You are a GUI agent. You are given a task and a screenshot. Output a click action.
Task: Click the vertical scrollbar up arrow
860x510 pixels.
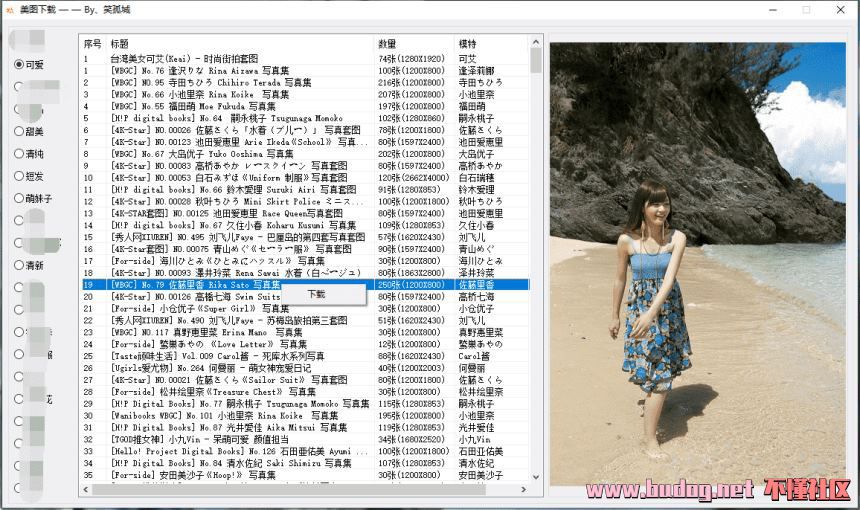tap(535, 43)
